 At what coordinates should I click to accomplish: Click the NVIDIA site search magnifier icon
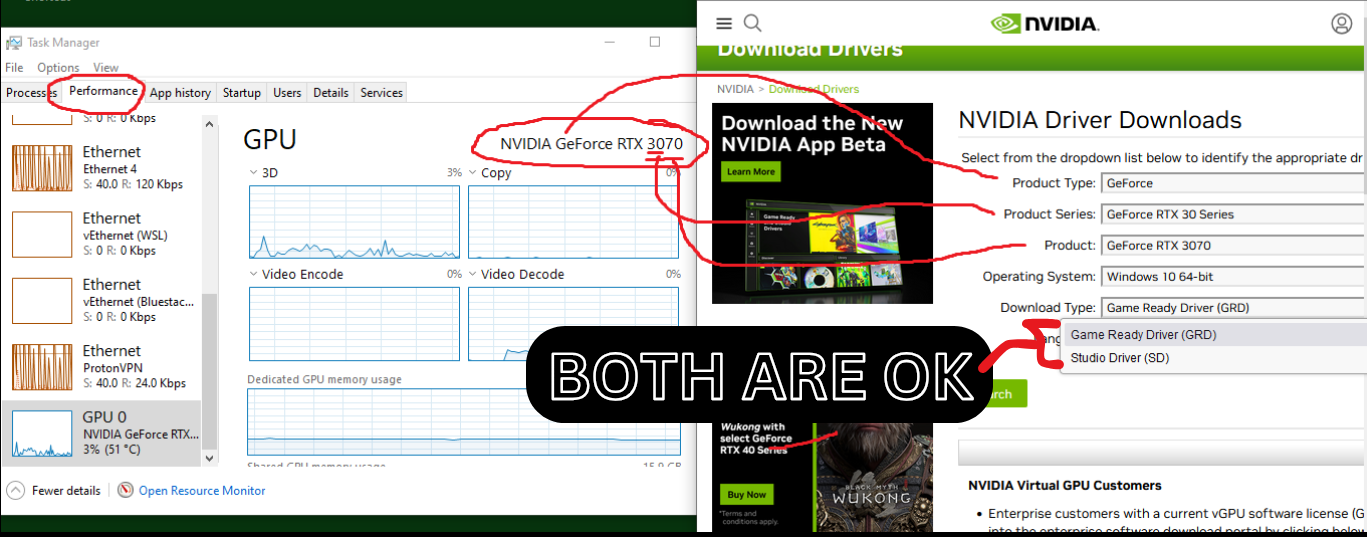click(x=752, y=23)
